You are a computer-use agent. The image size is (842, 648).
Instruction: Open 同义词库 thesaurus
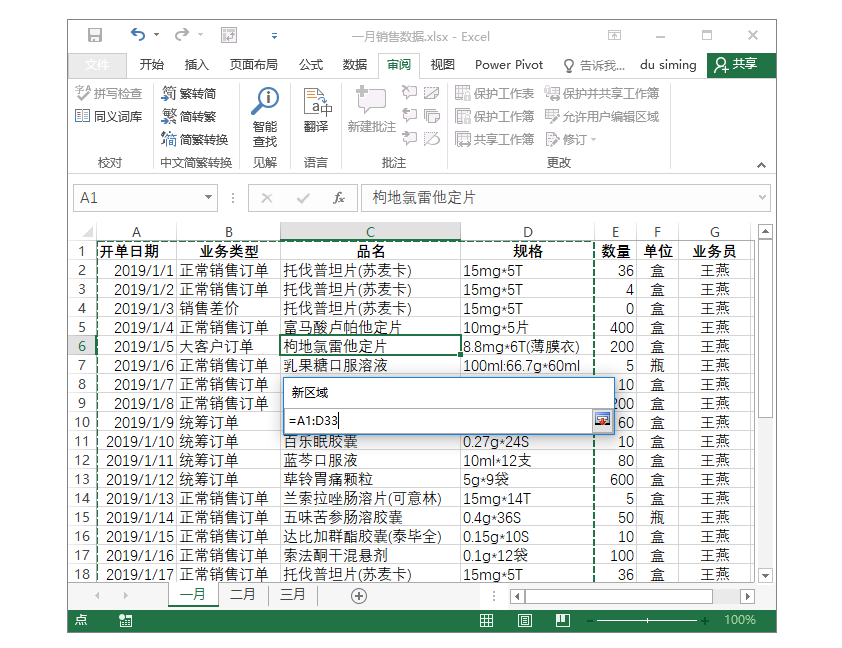pos(109,116)
